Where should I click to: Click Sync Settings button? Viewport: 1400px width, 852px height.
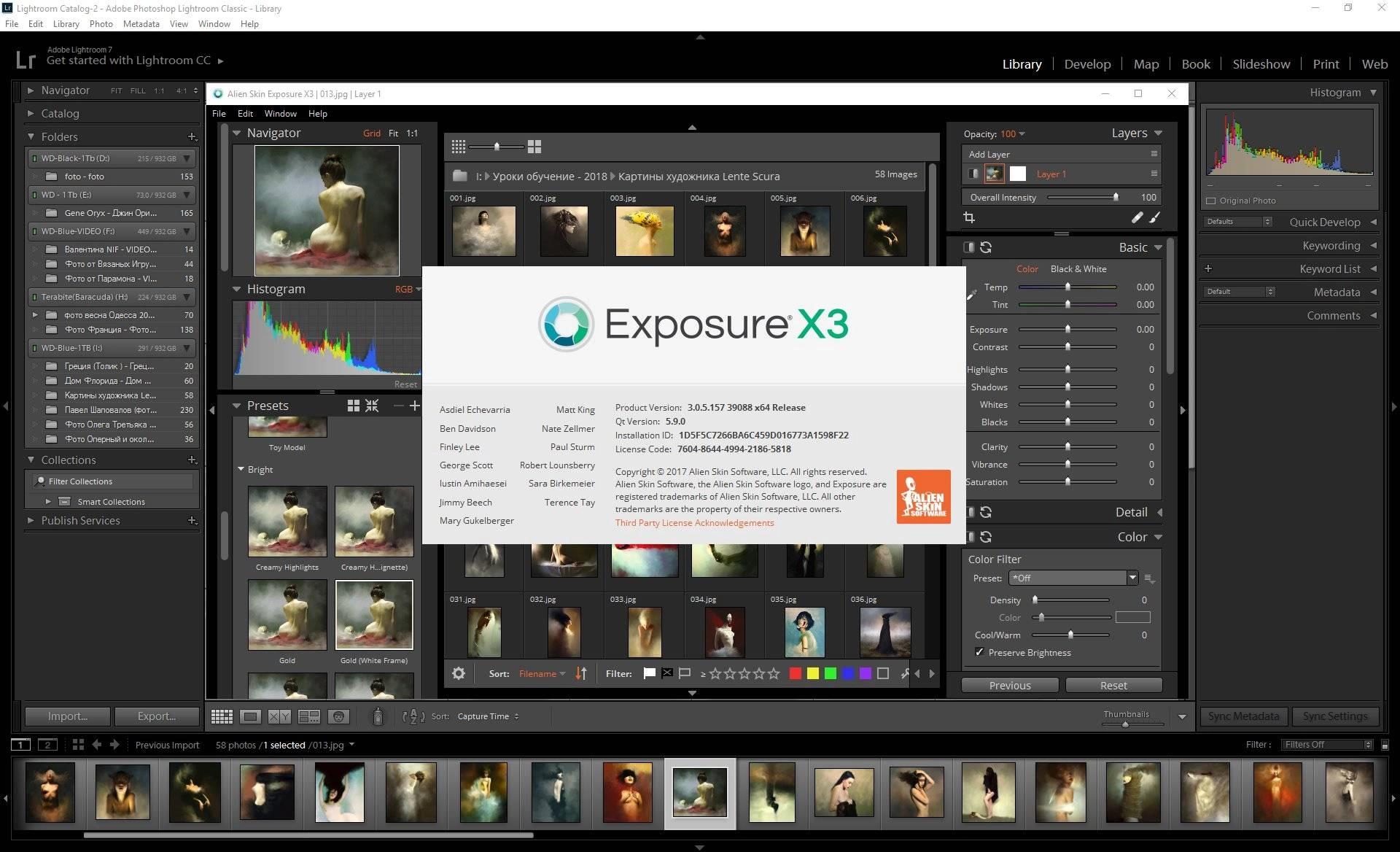tap(1335, 716)
